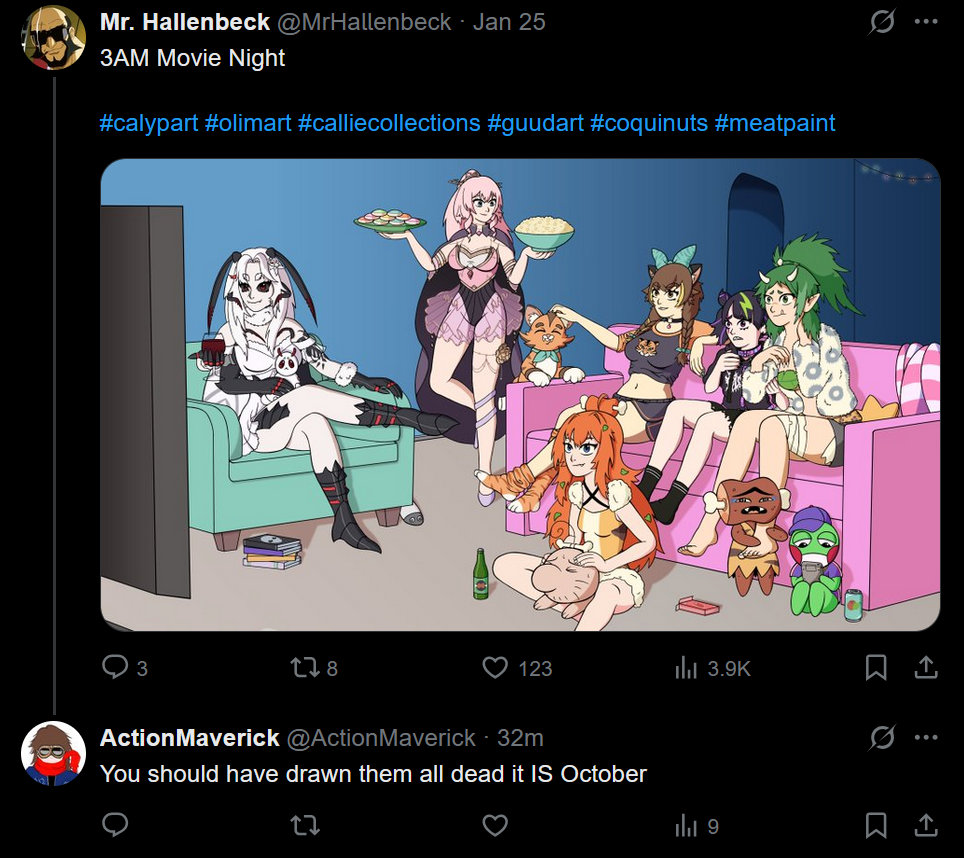Repost ActionMaverick's reply

(x=304, y=825)
